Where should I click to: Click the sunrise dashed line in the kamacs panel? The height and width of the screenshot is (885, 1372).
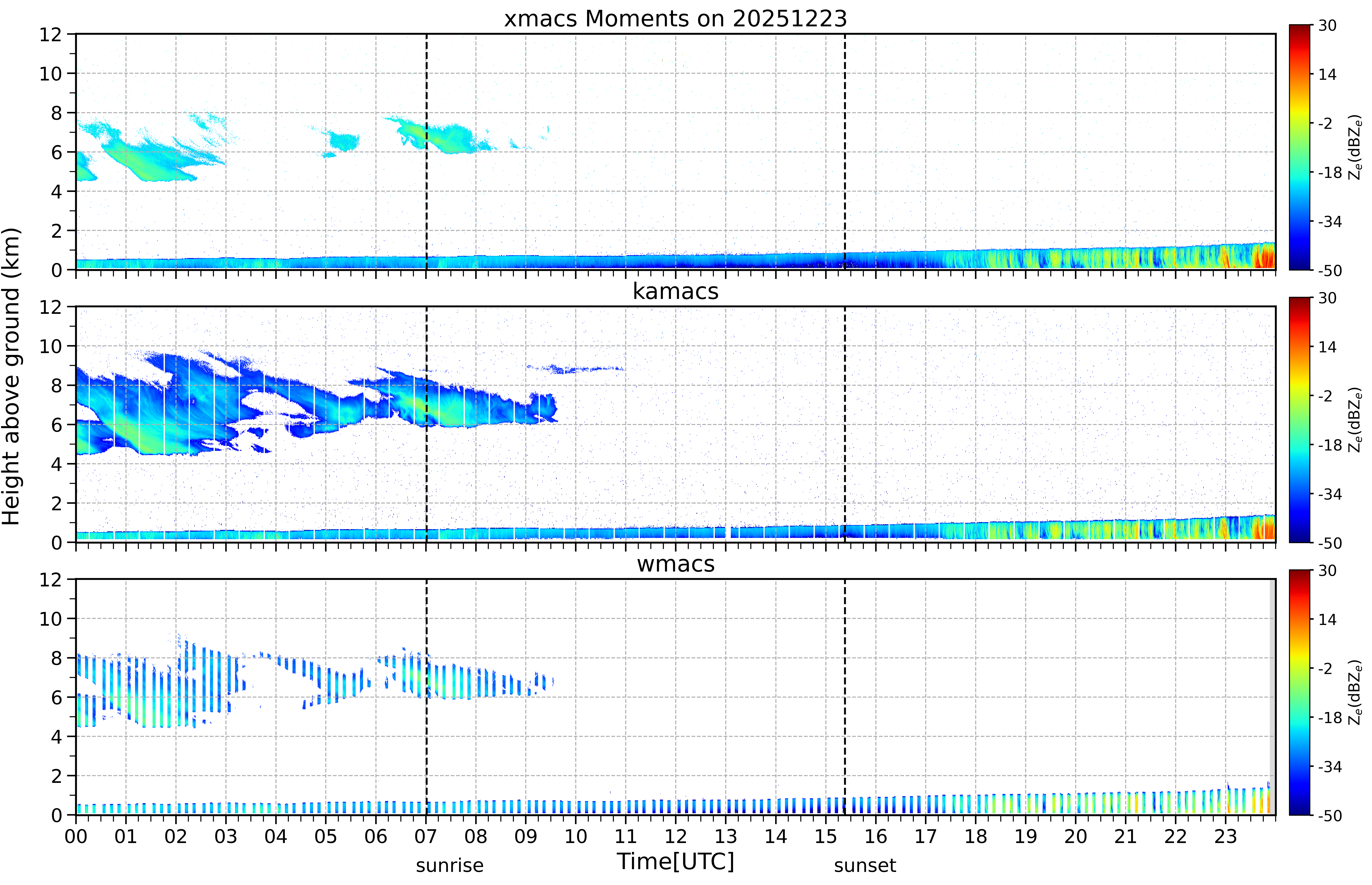pyautogui.click(x=426, y=424)
